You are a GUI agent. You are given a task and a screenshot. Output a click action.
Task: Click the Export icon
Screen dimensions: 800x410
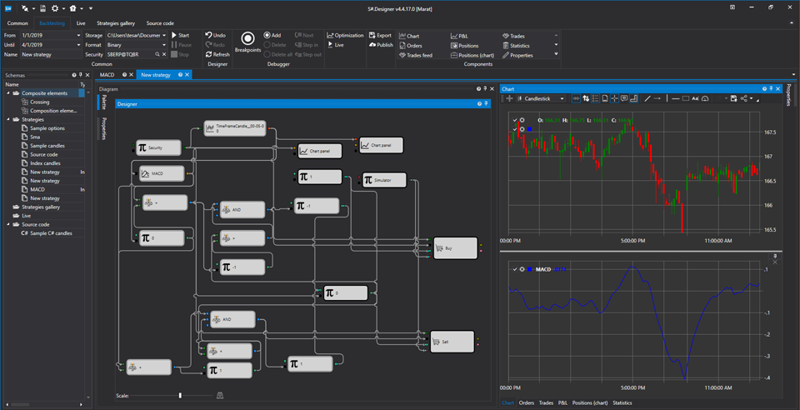pyautogui.click(x=380, y=35)
